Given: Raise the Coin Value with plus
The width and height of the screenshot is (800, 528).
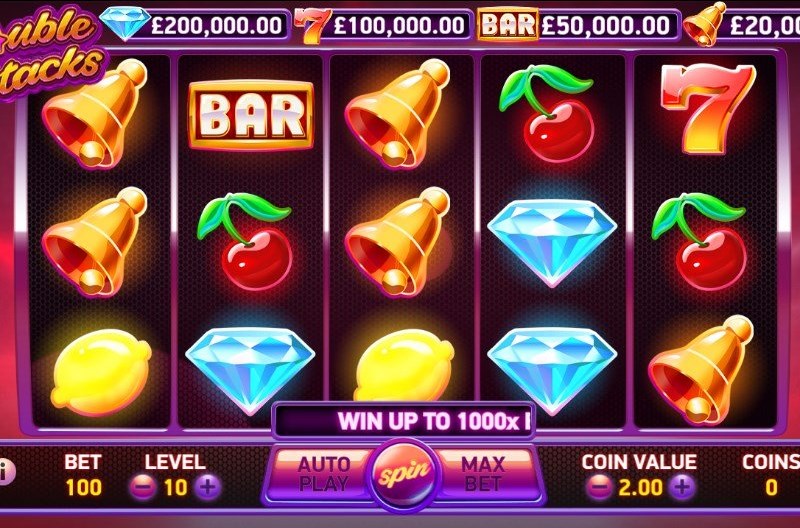Looking at the screenshot, I should point(683,487).
